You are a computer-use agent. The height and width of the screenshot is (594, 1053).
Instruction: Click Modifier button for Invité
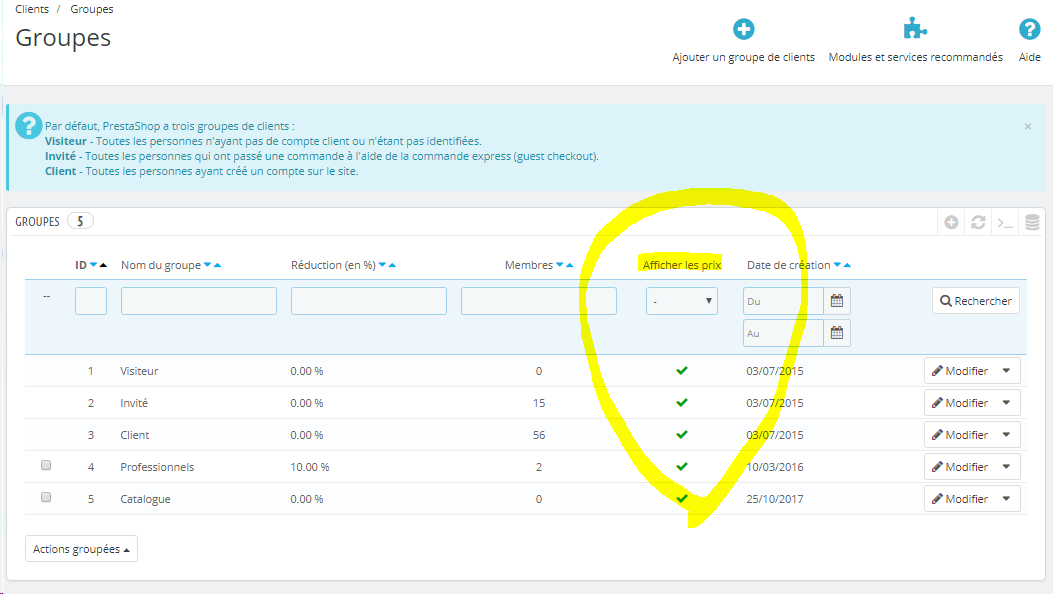(x=960, y=403)
